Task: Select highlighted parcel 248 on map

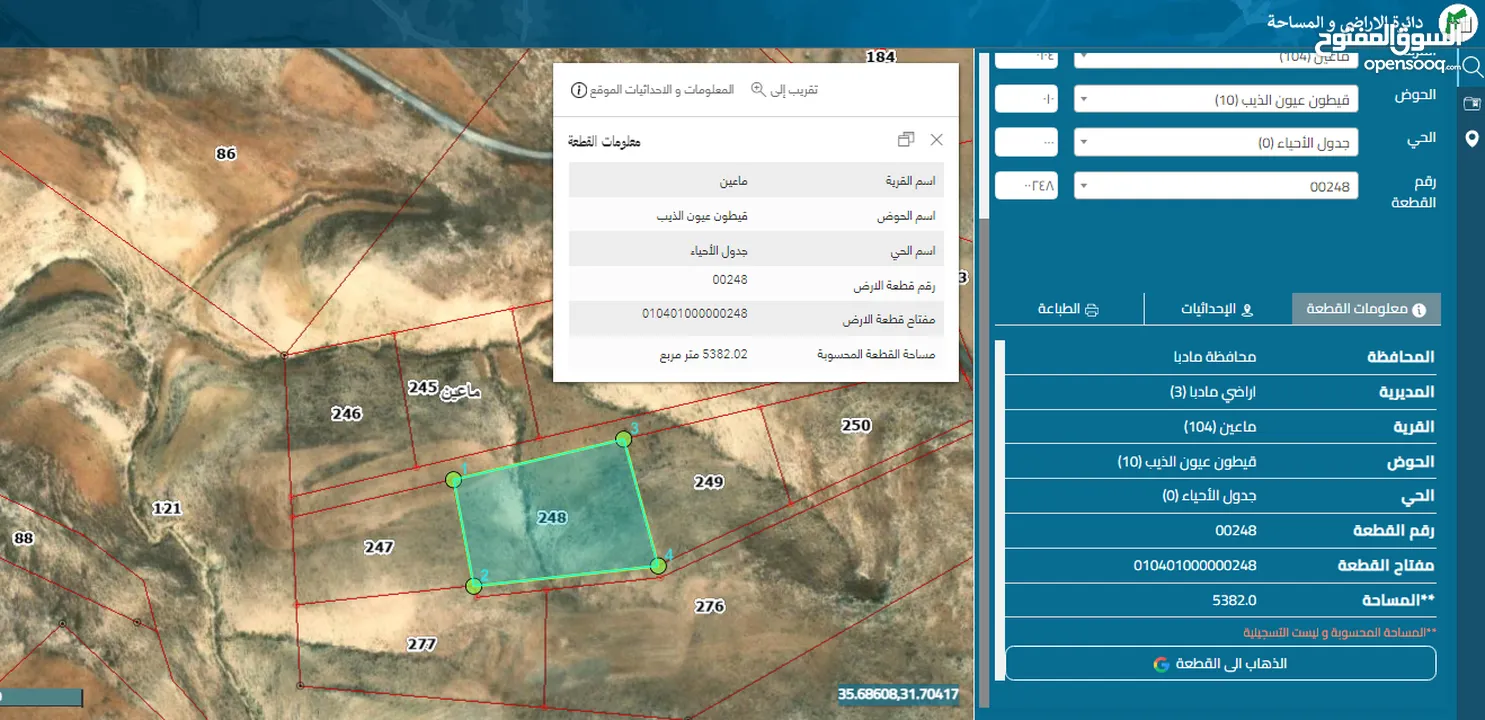Action: [x=552, y=517]
